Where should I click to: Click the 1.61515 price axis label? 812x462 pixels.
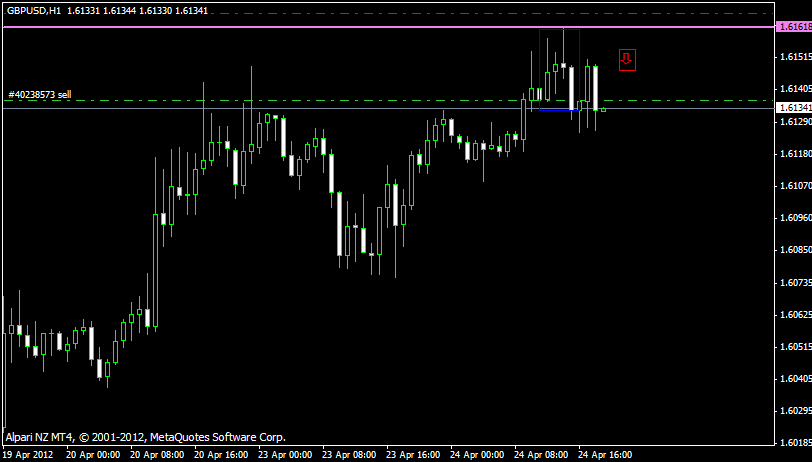795,56
